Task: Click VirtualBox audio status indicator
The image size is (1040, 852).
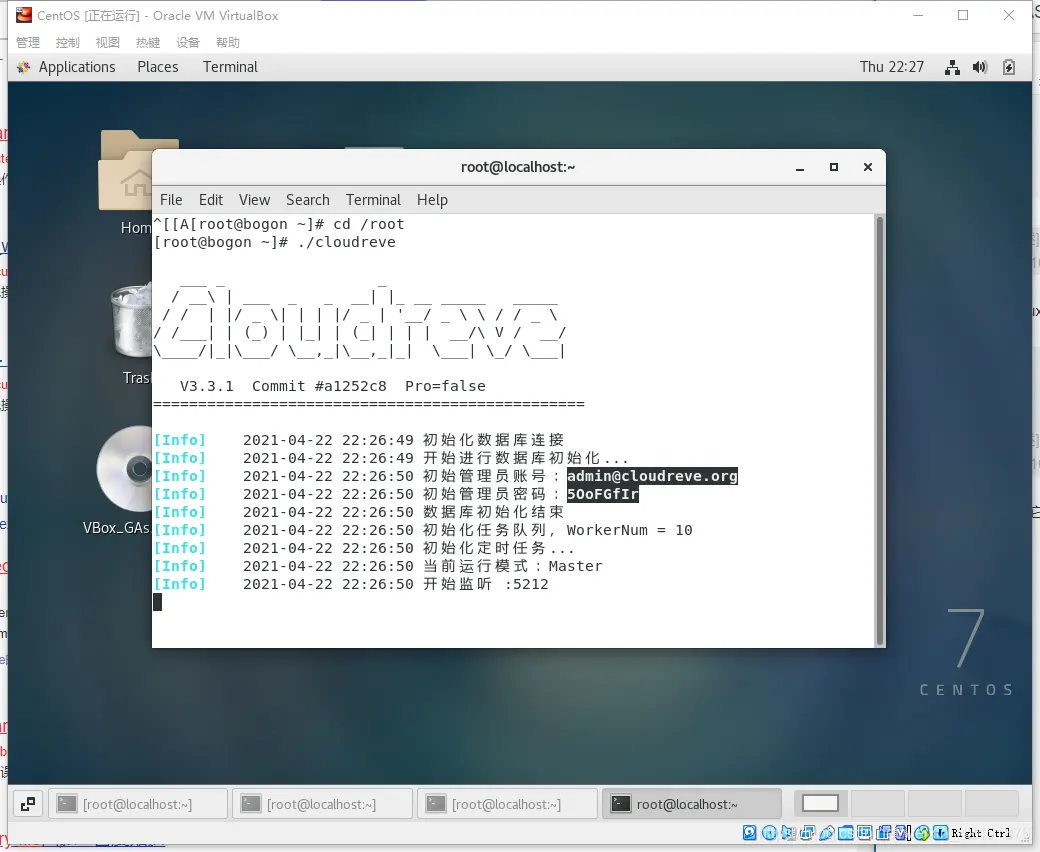Action: [789, 833]
